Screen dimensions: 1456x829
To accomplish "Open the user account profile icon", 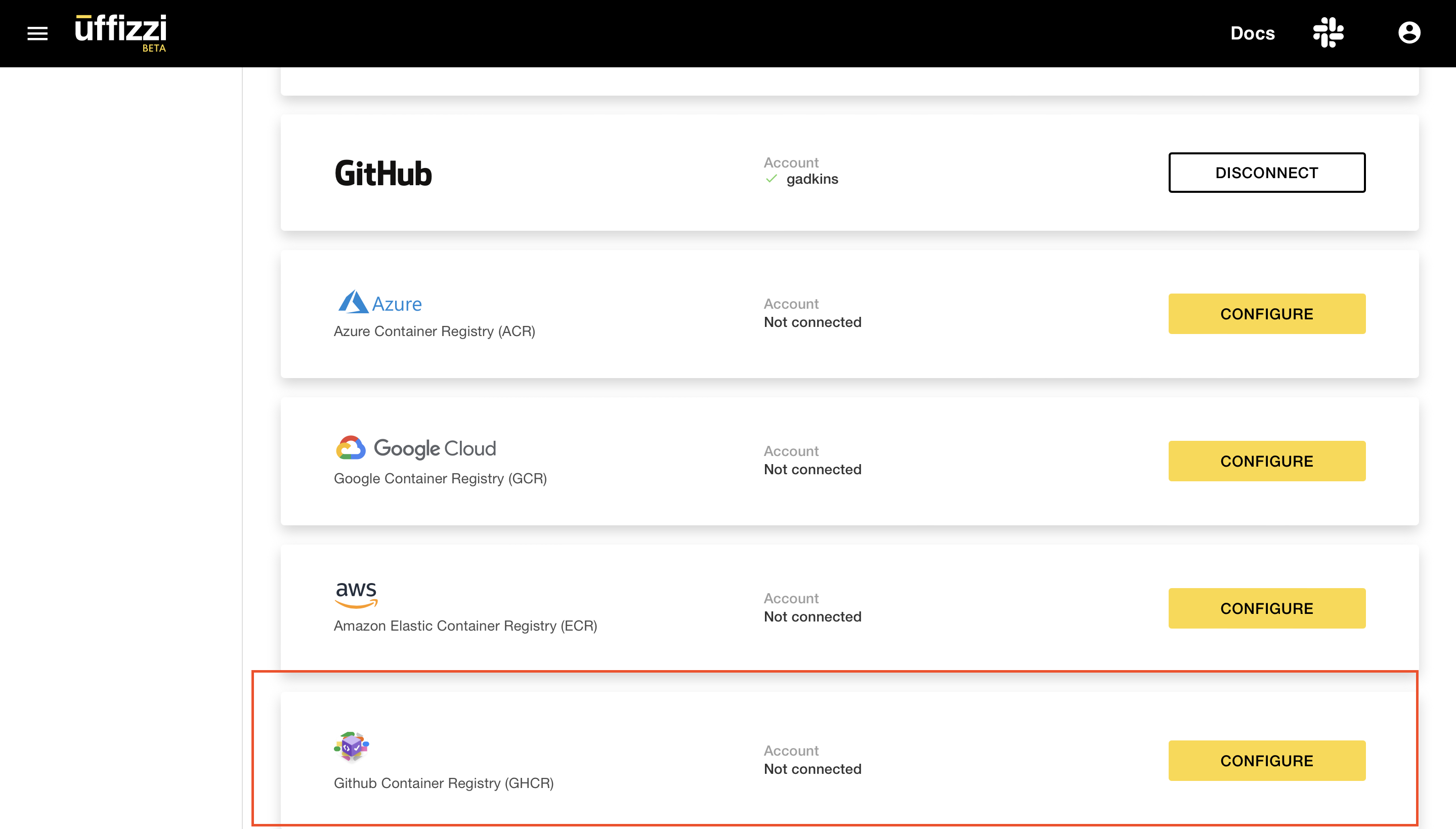I will (x=1409, y=32).
